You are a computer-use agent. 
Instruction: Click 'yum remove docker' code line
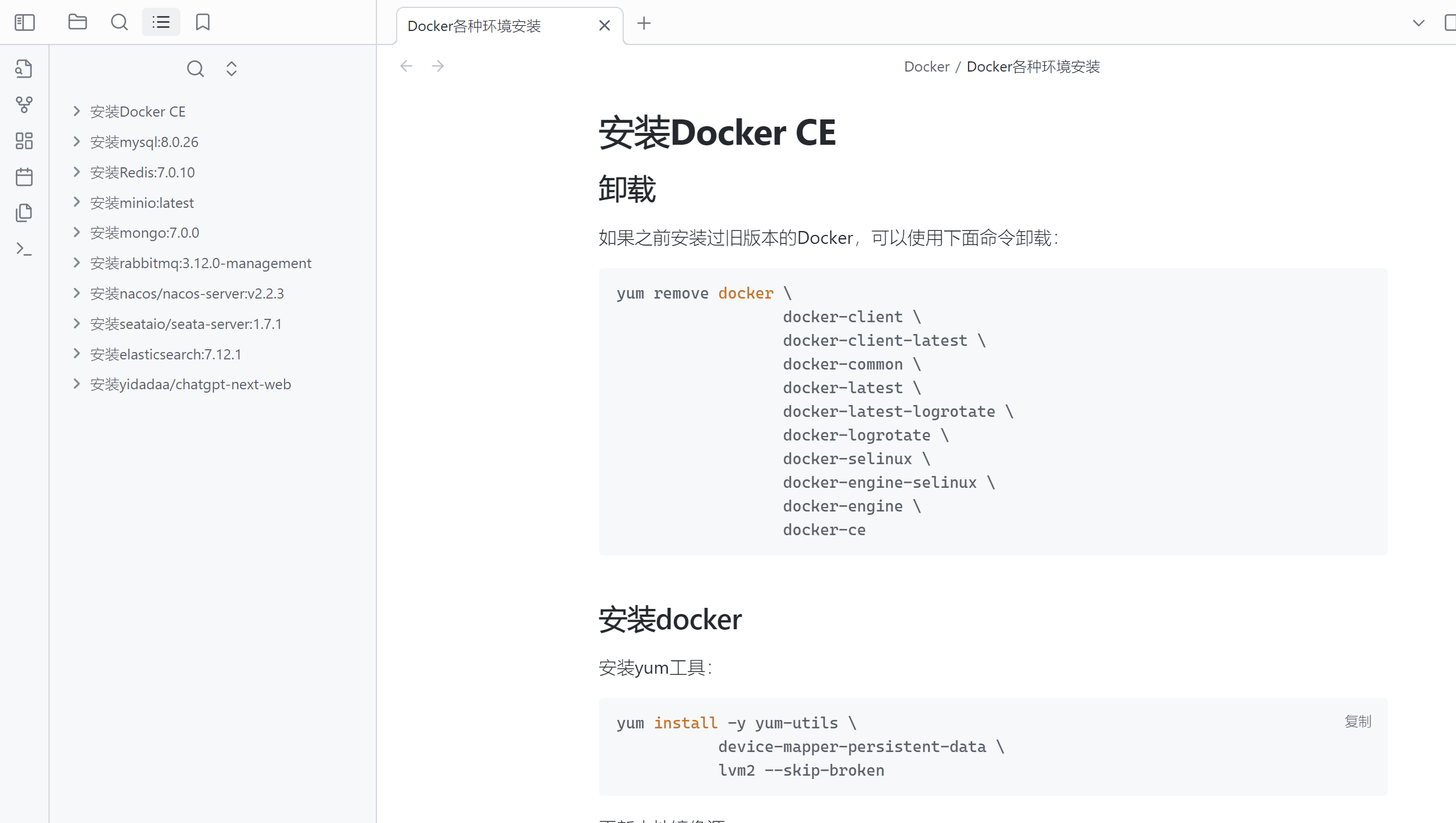point(704,293)
